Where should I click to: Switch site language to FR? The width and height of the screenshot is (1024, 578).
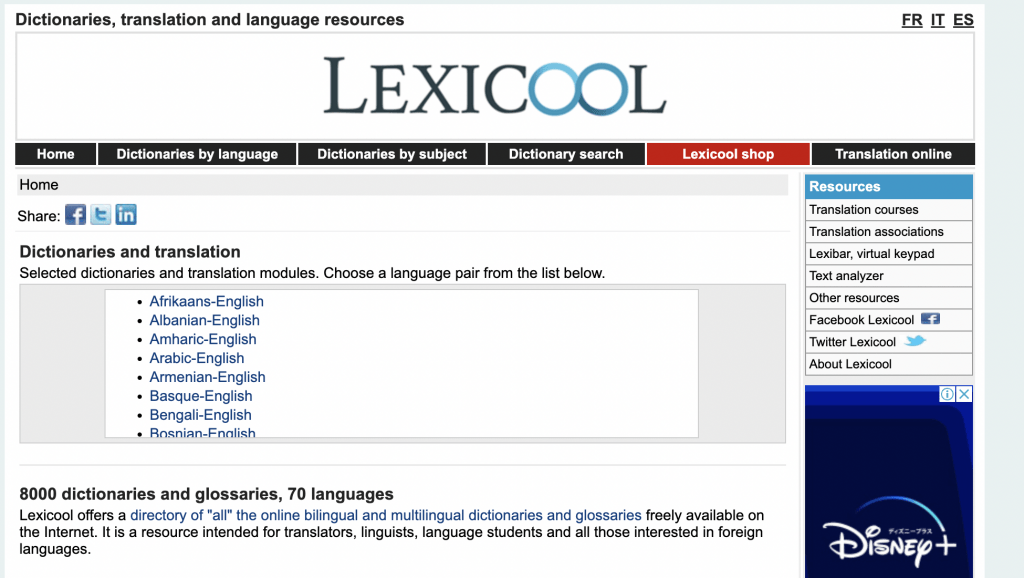pos(912,20)
